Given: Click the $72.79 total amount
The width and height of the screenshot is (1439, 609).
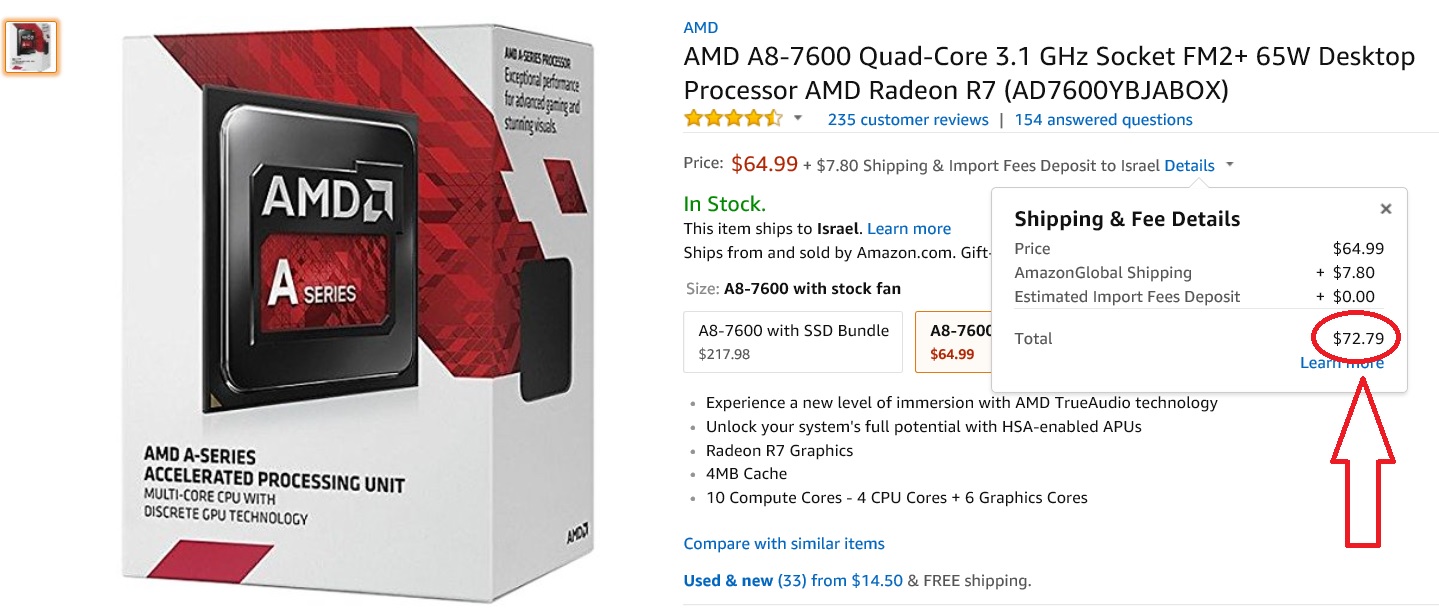Looking at the screenshot, I should point(1358,339).
